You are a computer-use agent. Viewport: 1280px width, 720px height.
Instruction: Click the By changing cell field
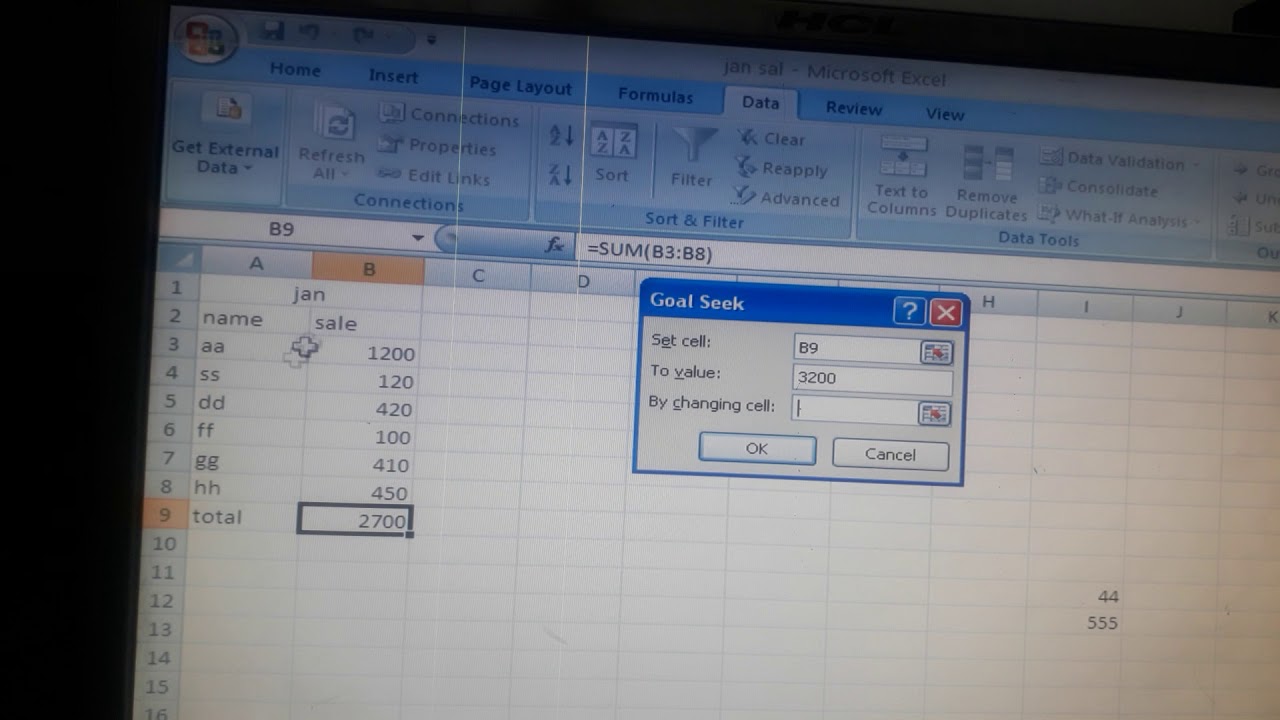tap(855, 409)
